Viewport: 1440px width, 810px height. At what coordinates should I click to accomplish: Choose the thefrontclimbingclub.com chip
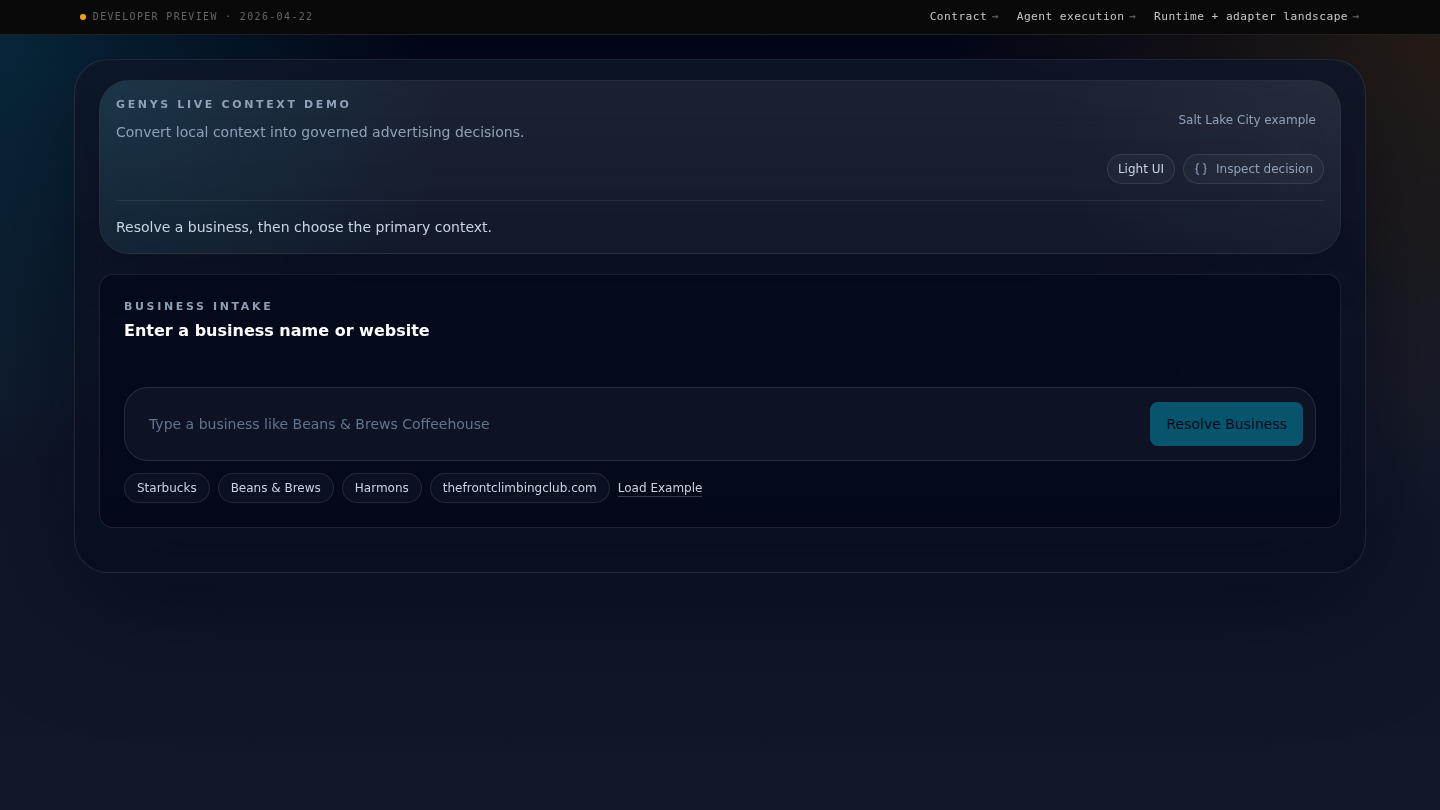coord(520,488)
